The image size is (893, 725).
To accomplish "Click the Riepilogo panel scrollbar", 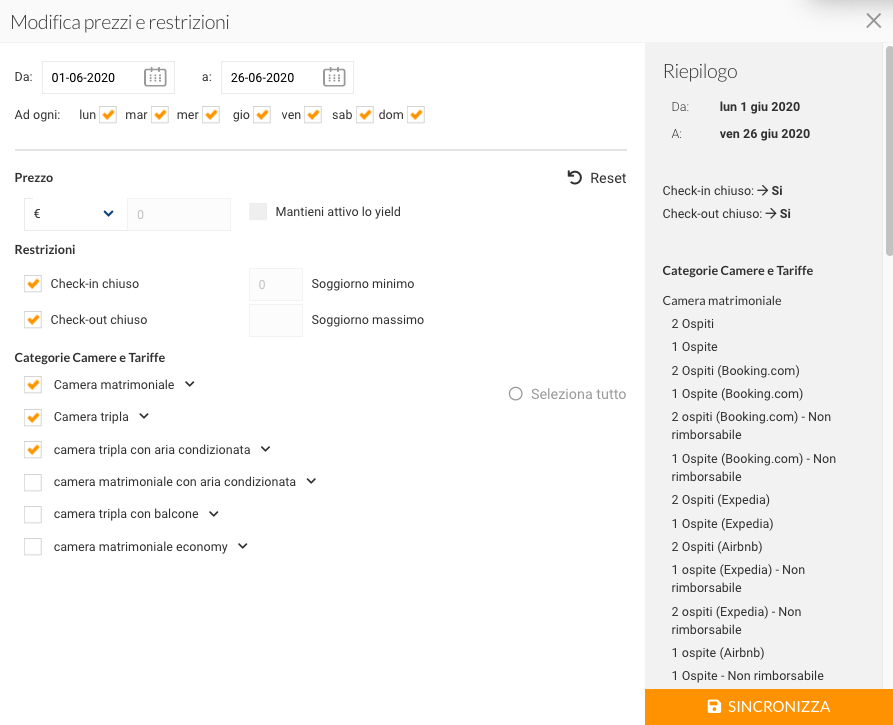I will 889,151.
